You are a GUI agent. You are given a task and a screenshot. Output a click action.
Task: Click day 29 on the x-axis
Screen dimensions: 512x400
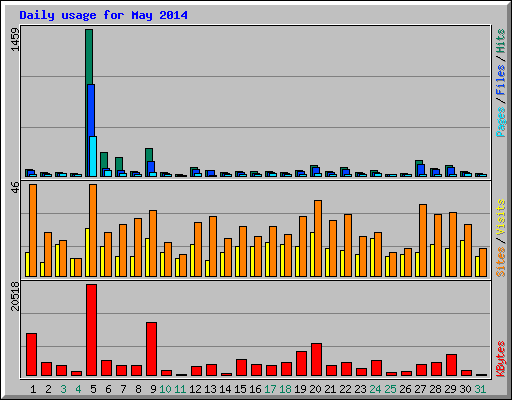click(x=450, y=389)
